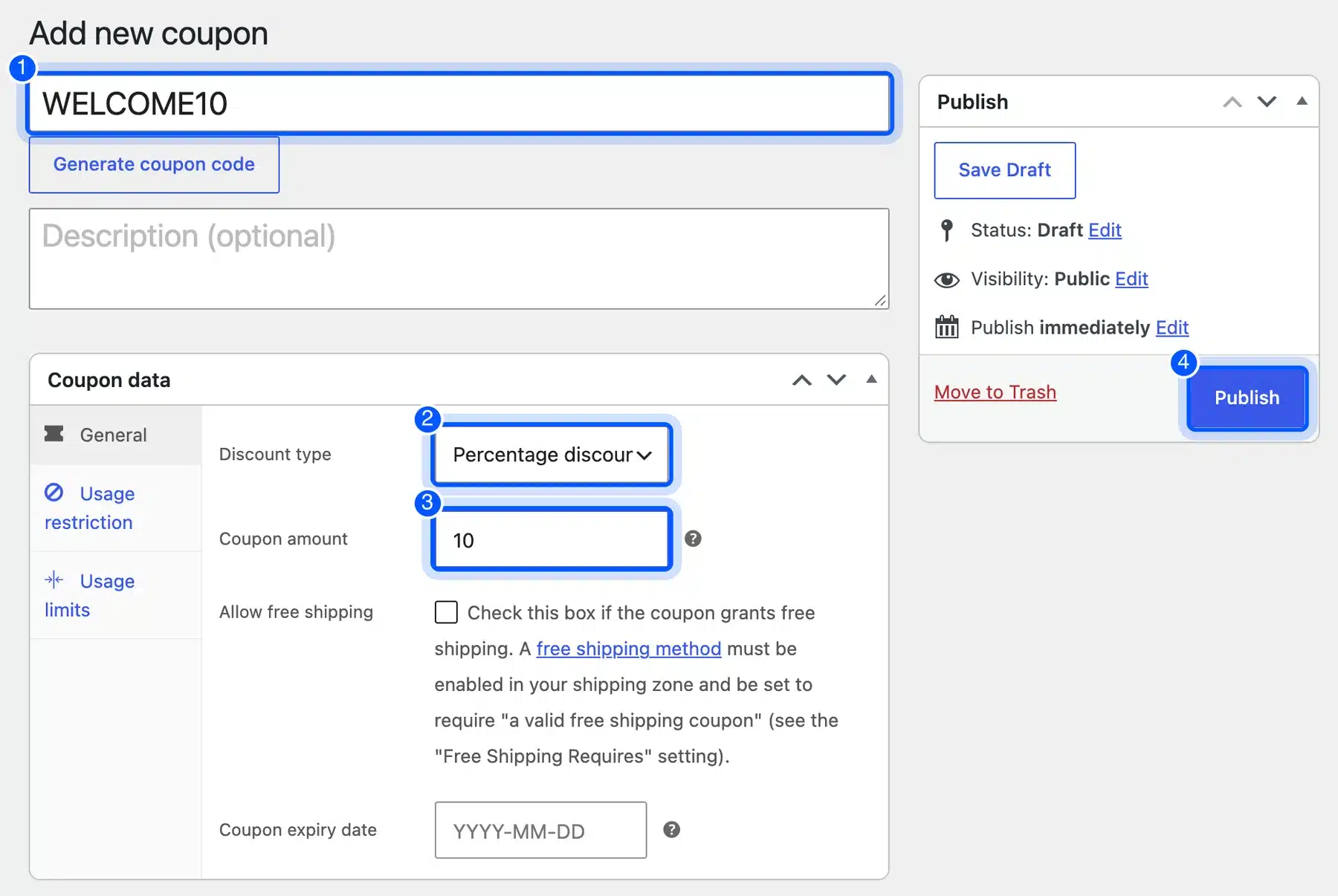Click the Usage limits arrows icon

pyautogui.click(x=54, y=580)
